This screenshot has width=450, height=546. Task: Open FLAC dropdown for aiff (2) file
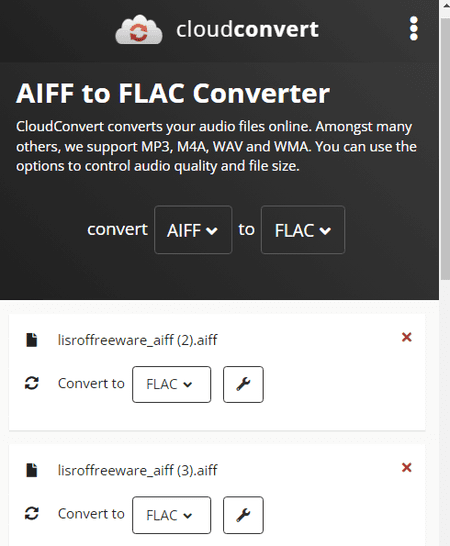point(171,384)
